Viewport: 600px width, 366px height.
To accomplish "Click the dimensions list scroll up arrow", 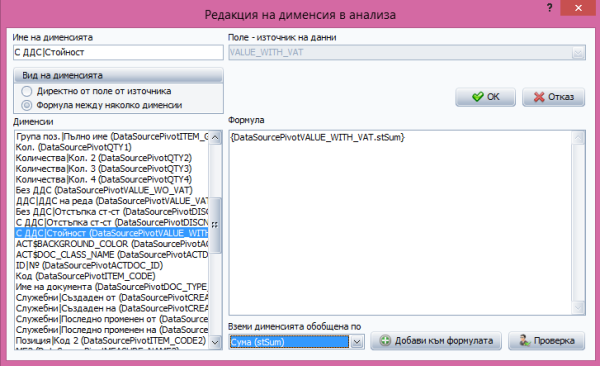I will 215,138.
